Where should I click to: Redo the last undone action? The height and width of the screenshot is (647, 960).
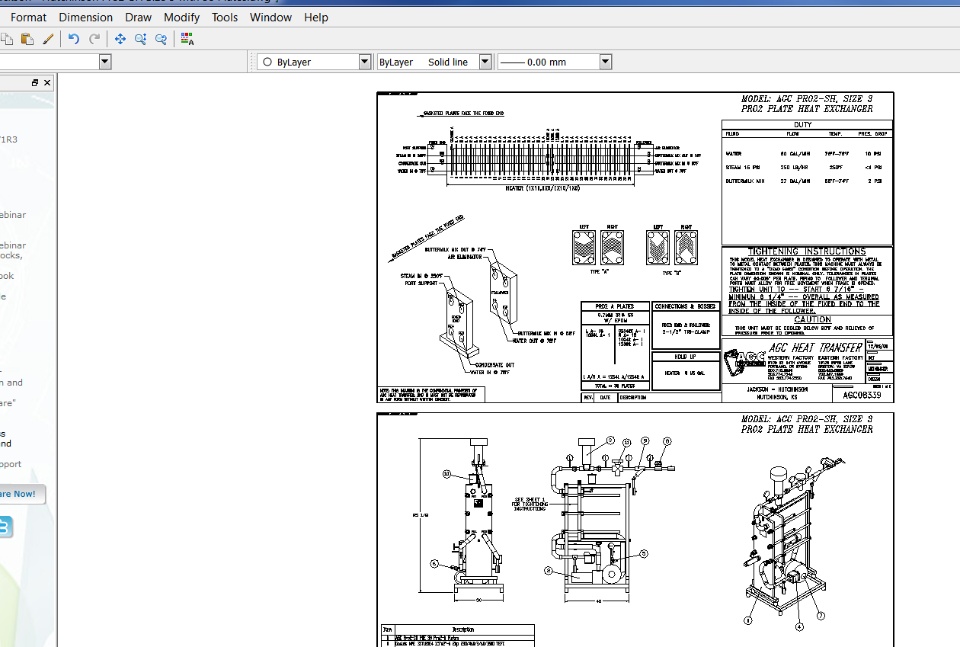click(94, 39)
